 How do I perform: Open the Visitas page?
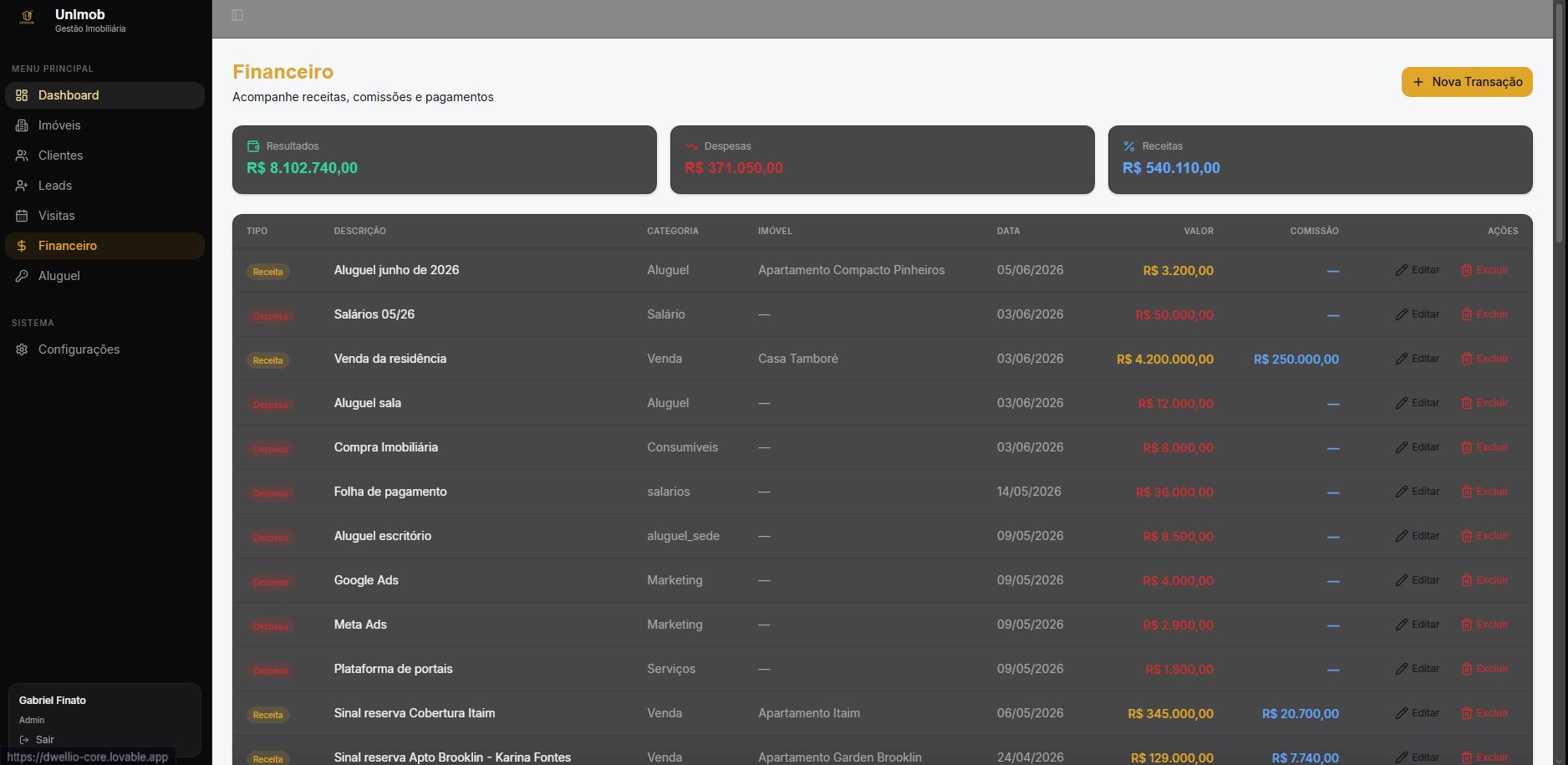(104, 216)
